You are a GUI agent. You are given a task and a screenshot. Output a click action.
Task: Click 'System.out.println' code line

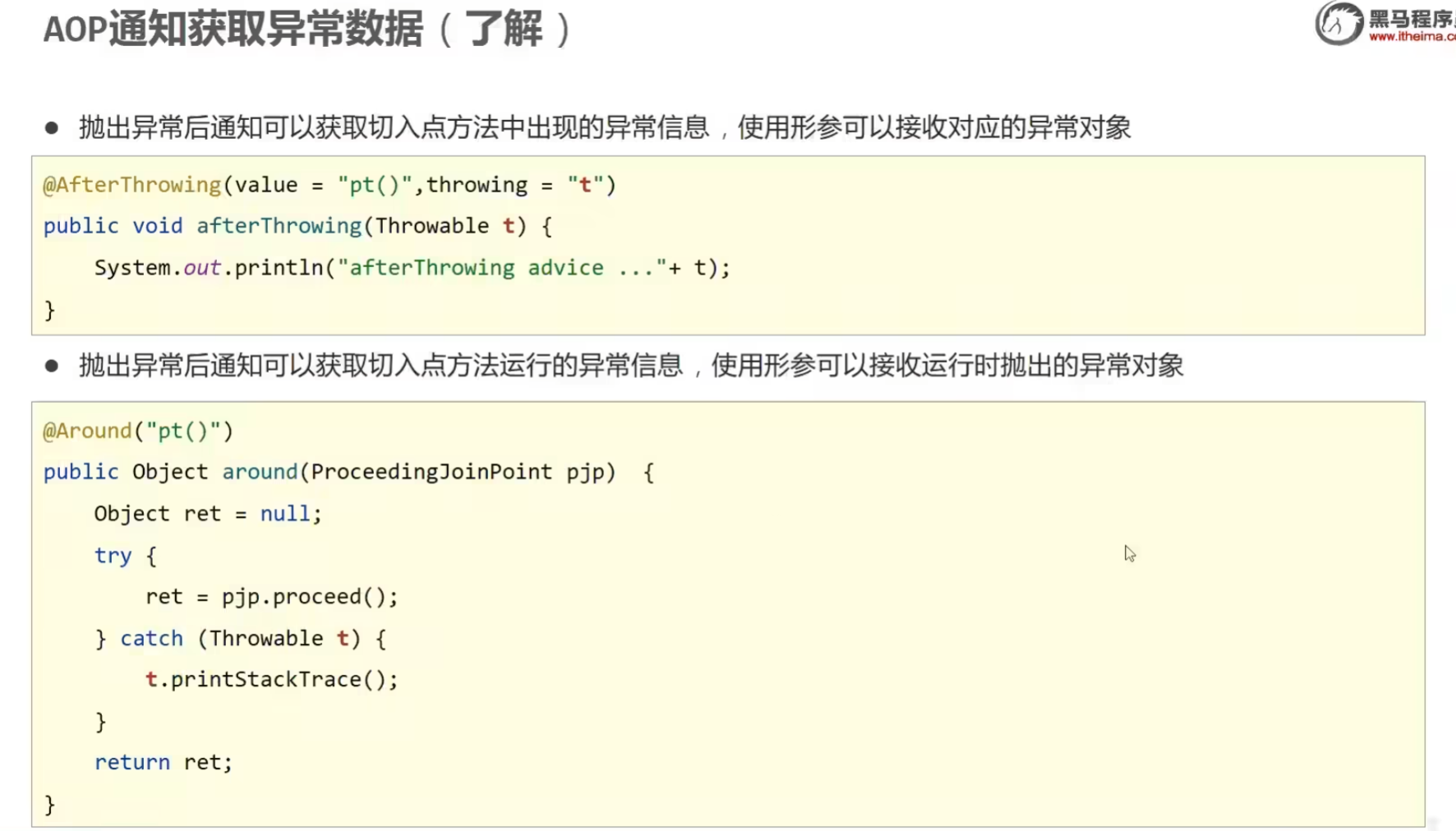412,268
